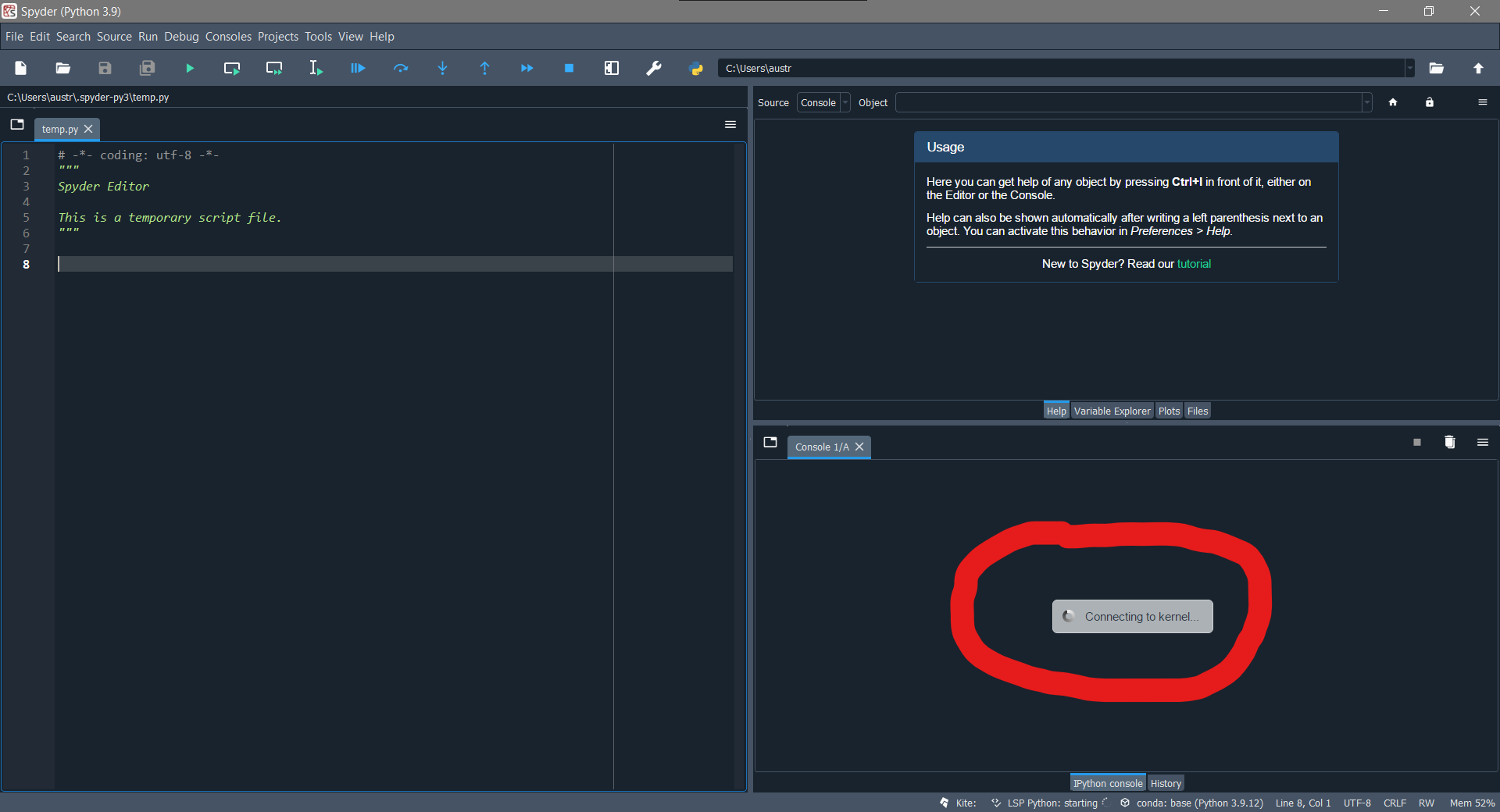Expand the Object combo box arrow
1500x812 pixels.
click(x=1366, y=103)
